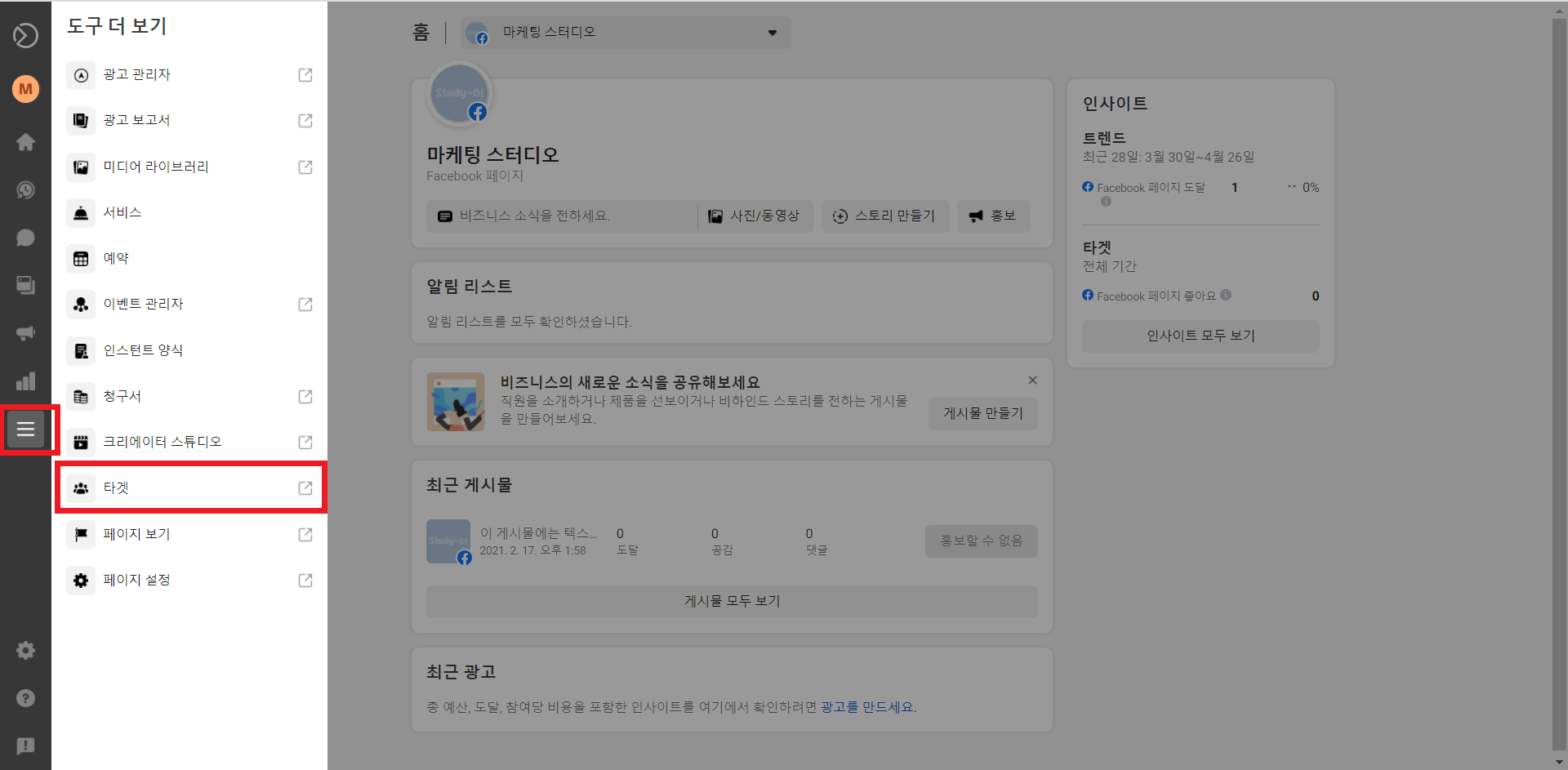Open 광고 관리자 menu item
Image resolution: width=1568 pixels, height=770 pixels.
(x=189, y=74)
